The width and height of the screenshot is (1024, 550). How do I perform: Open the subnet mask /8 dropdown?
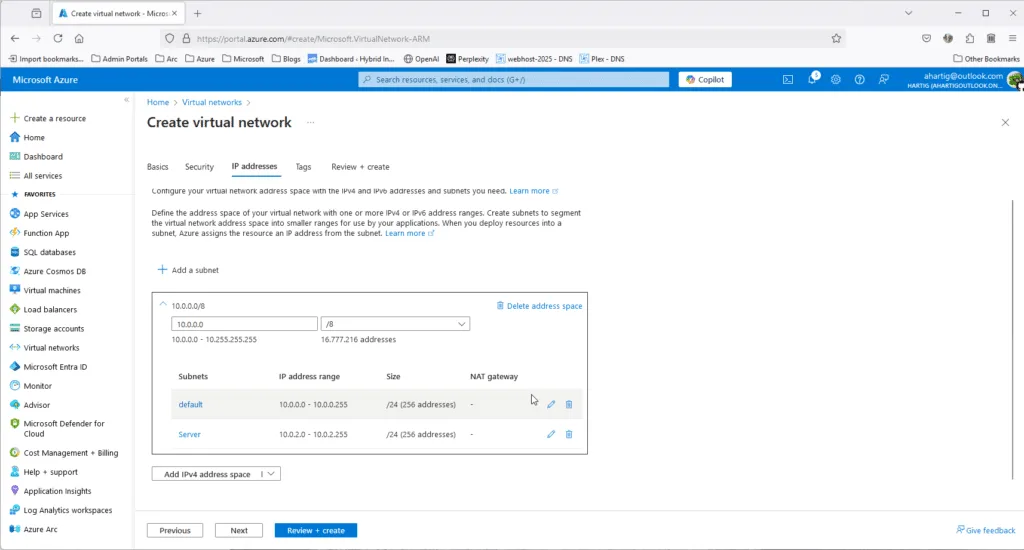(x=395, y=324)
